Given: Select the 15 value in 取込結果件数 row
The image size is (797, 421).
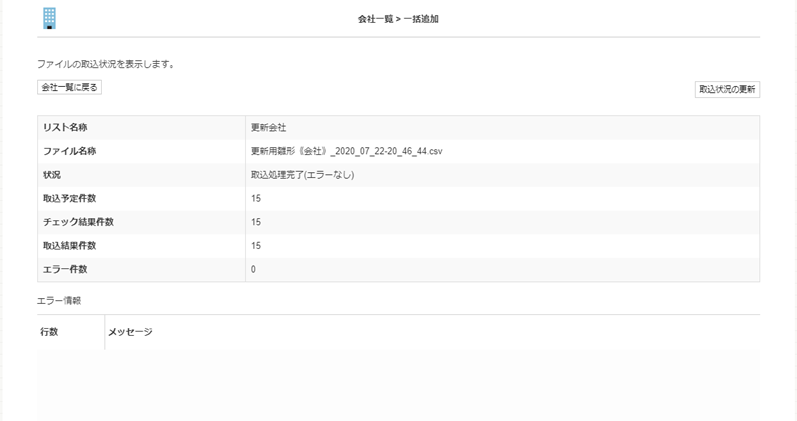Looking at the screenshot, I should (256, 246).
